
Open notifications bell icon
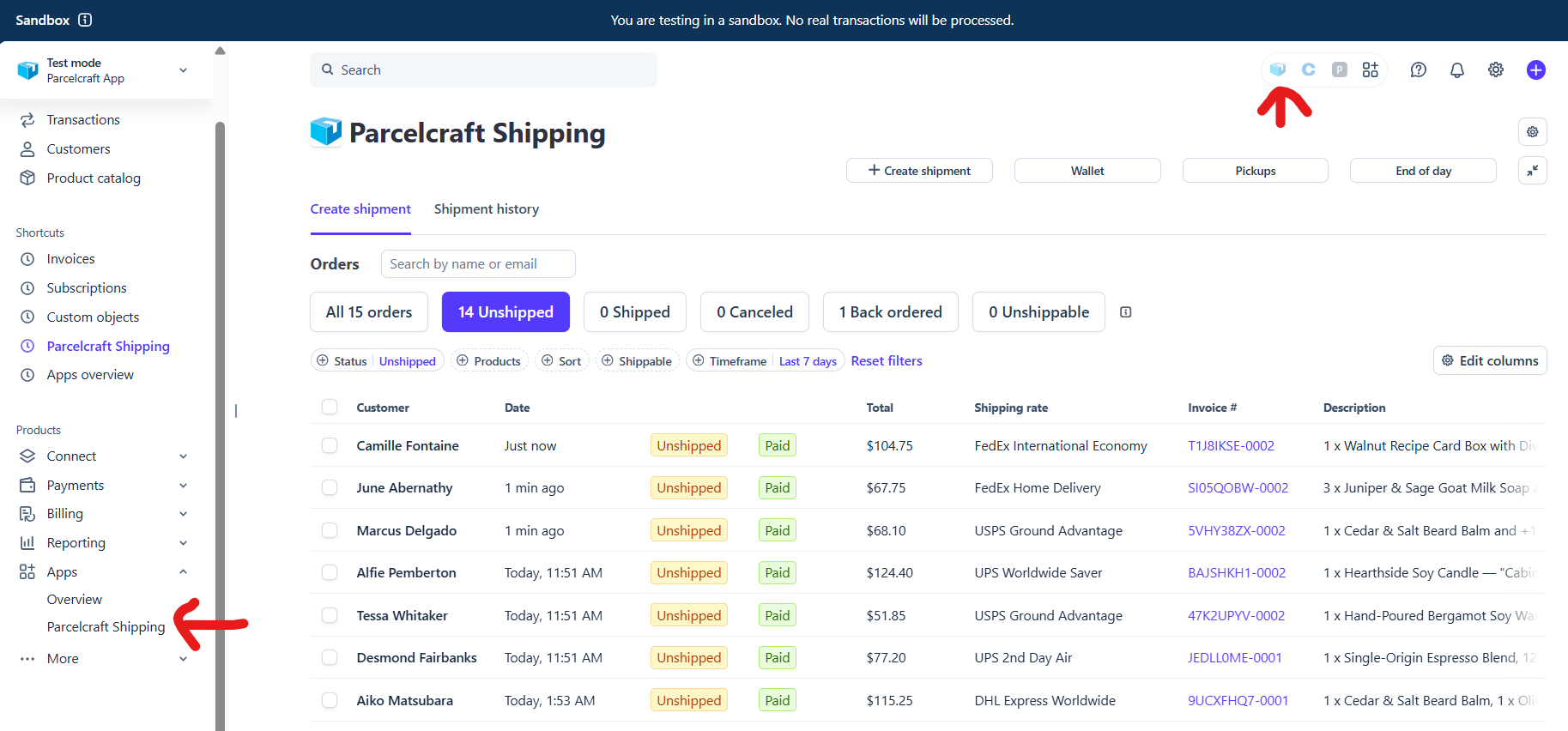coord(1457,69)
